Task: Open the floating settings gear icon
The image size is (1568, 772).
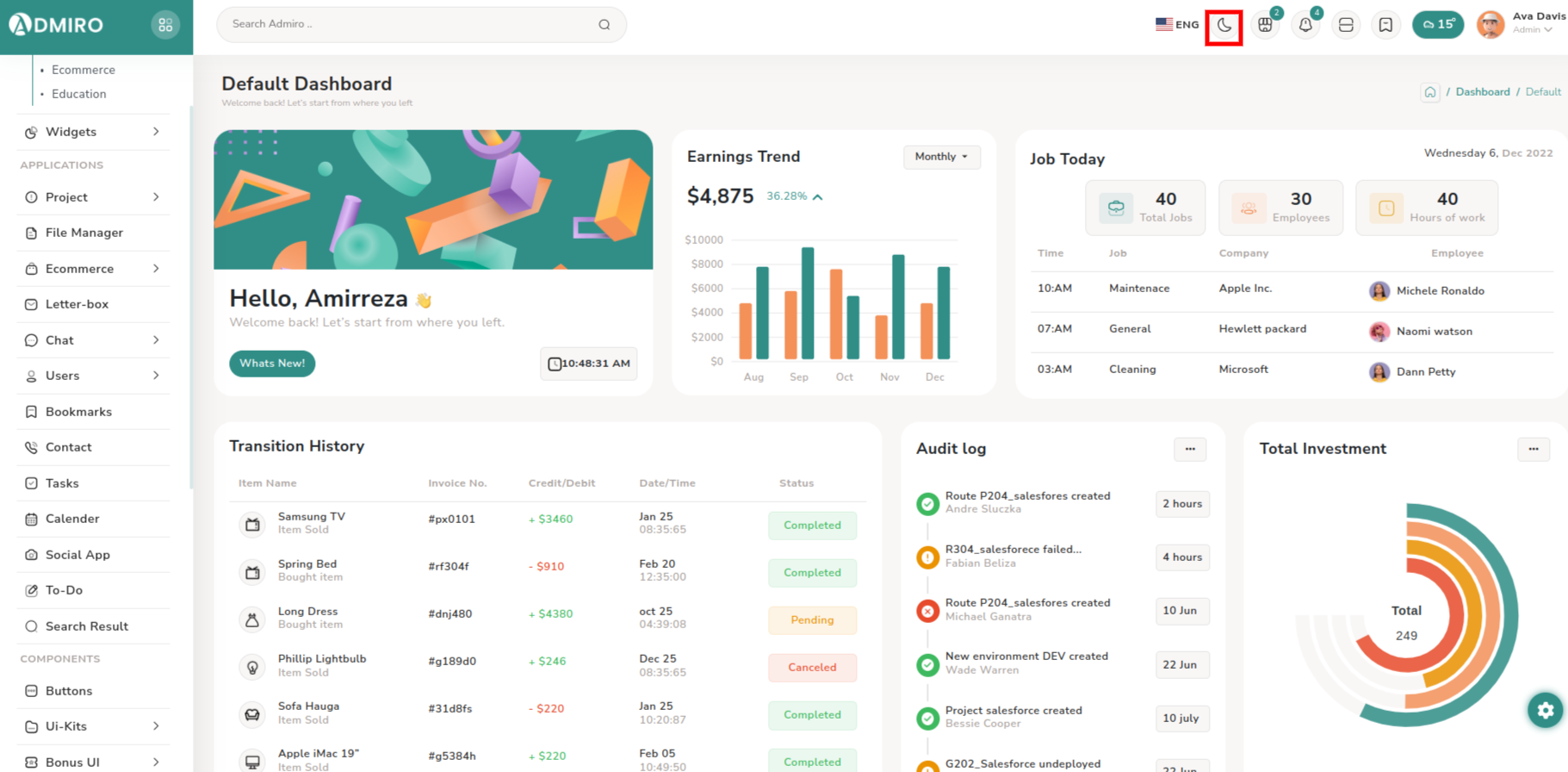Action: click(x=1545, y=710)
